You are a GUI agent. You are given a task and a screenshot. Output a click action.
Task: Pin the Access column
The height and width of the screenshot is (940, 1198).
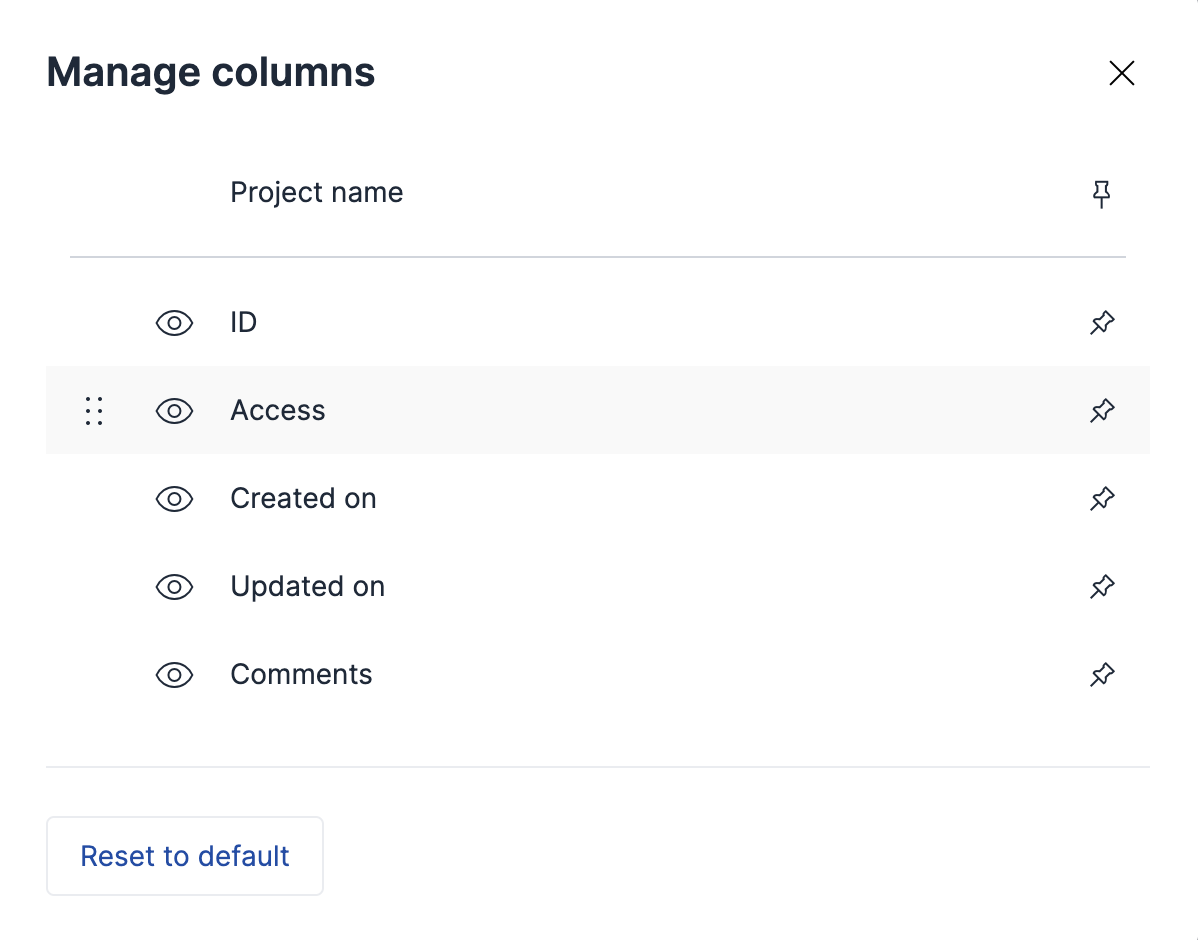tap(1101, 411)
